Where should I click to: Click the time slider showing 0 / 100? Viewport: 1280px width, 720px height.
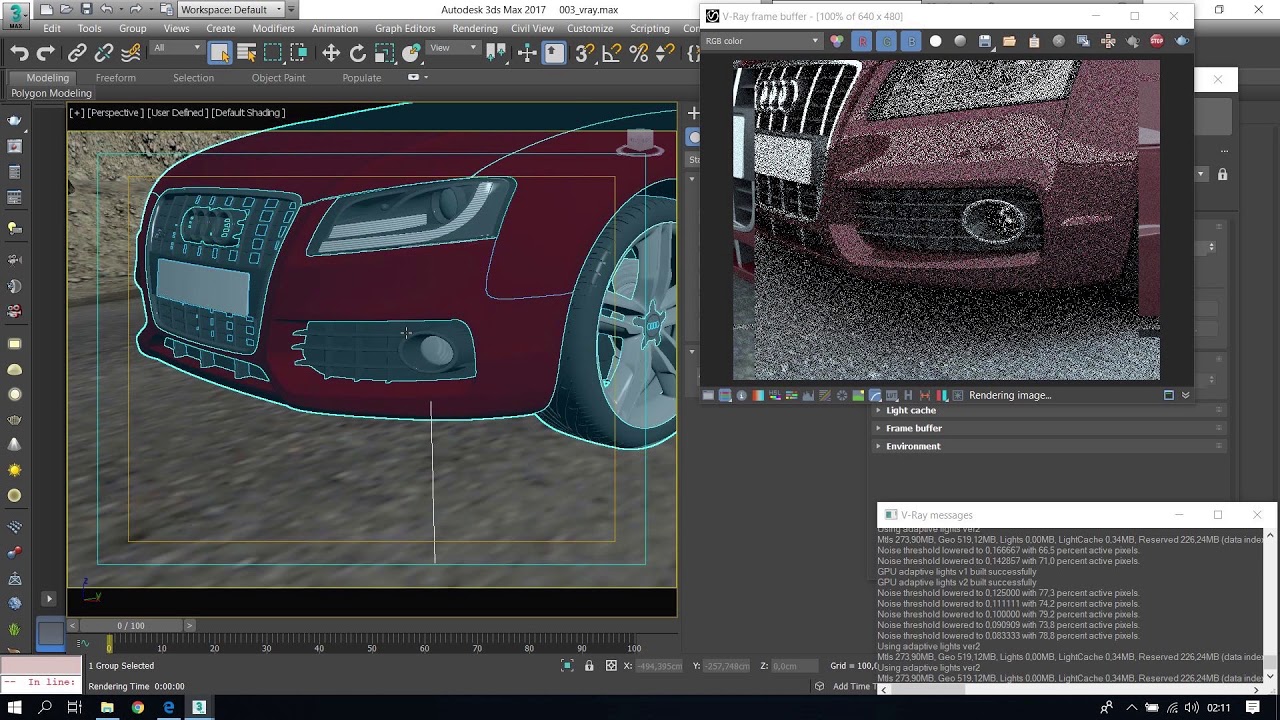(x=130, y=626)
